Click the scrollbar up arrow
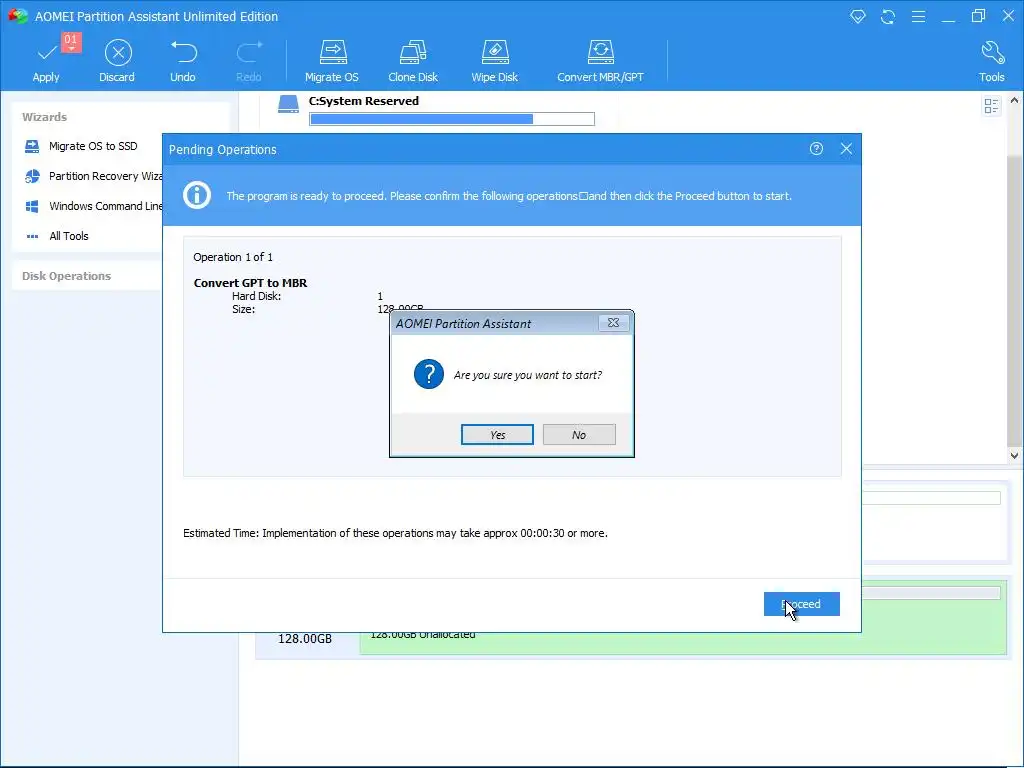1024x768 pixels. [1014, 101]
